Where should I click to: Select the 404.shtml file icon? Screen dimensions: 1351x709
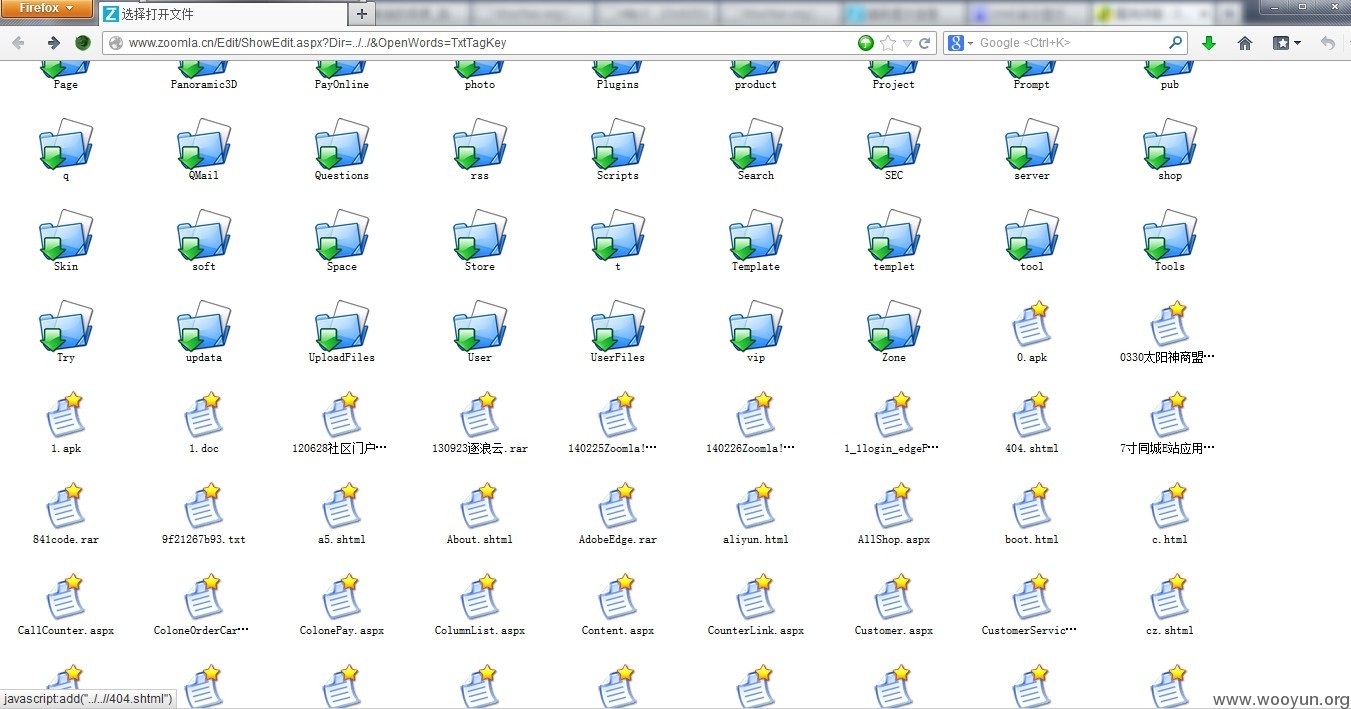1031,415
